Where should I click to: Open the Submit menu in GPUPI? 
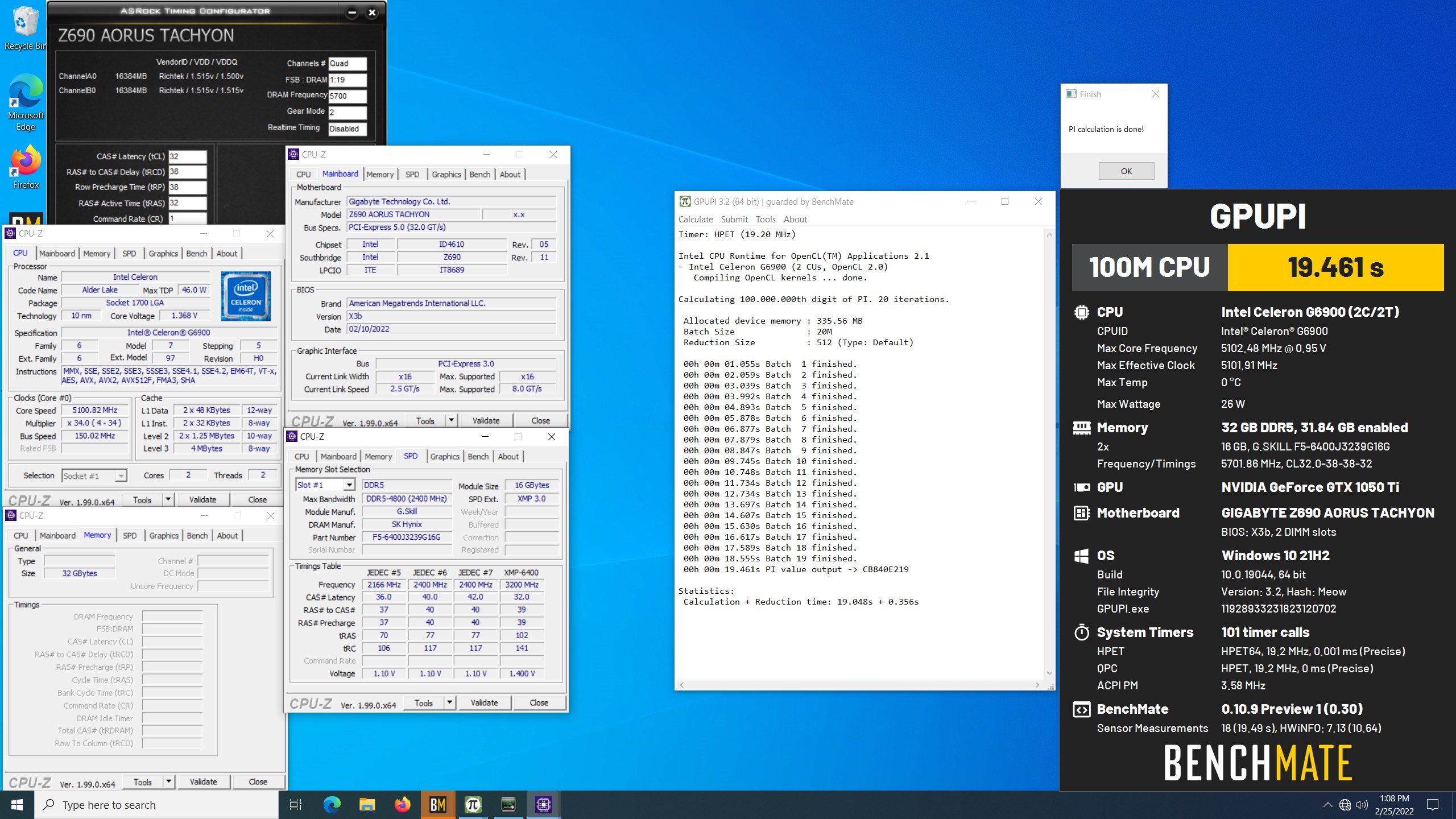tap(734, 219)
